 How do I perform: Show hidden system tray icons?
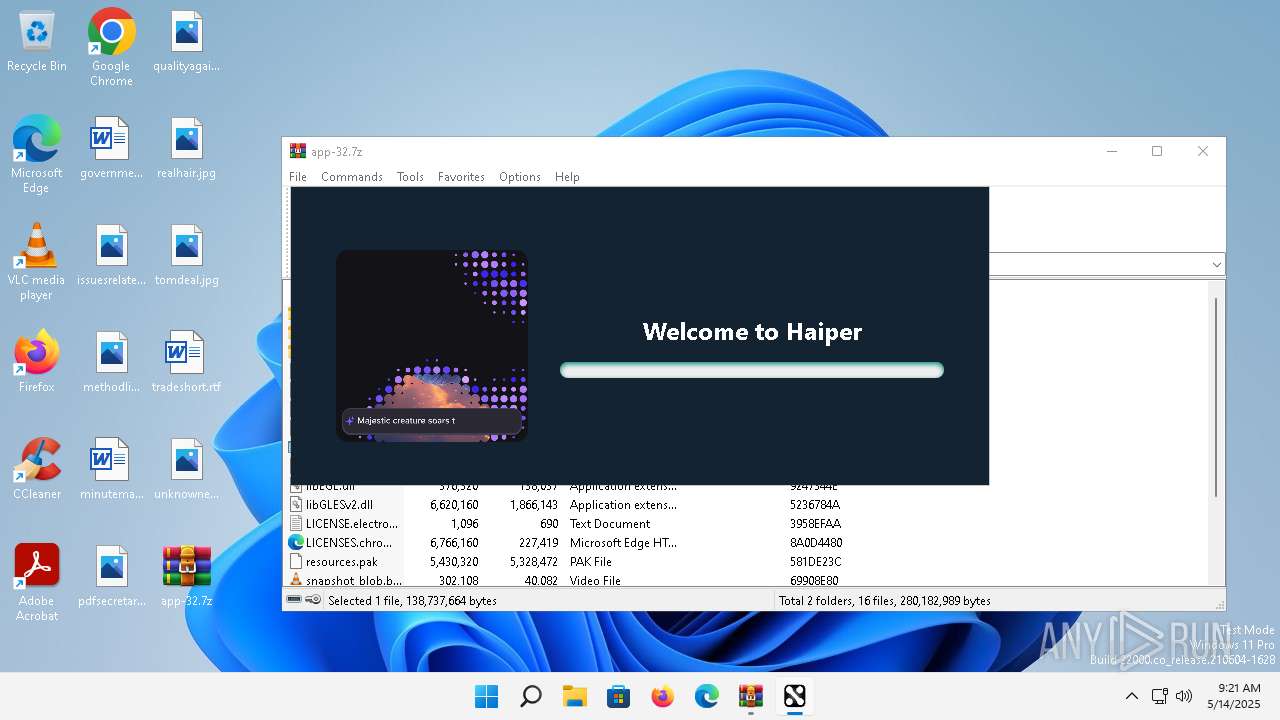point(1132,696)
